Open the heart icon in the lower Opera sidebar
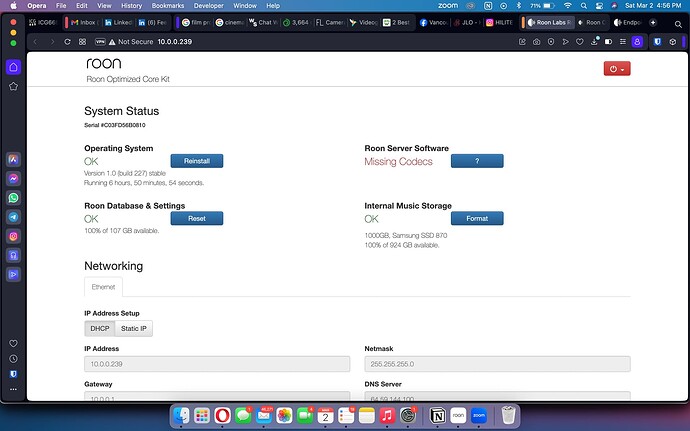Image resolution: width=690 pixels, height=431 pixels. [x=14, y=343]
